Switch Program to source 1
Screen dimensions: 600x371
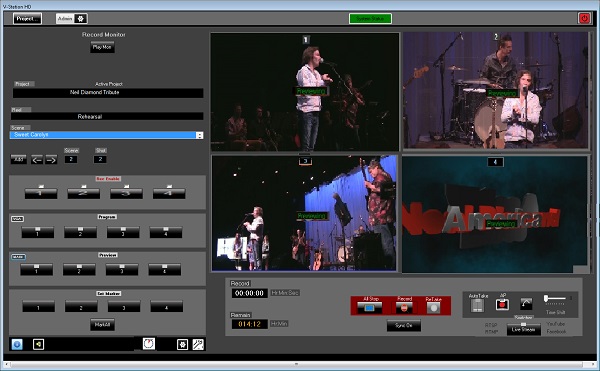38,232
